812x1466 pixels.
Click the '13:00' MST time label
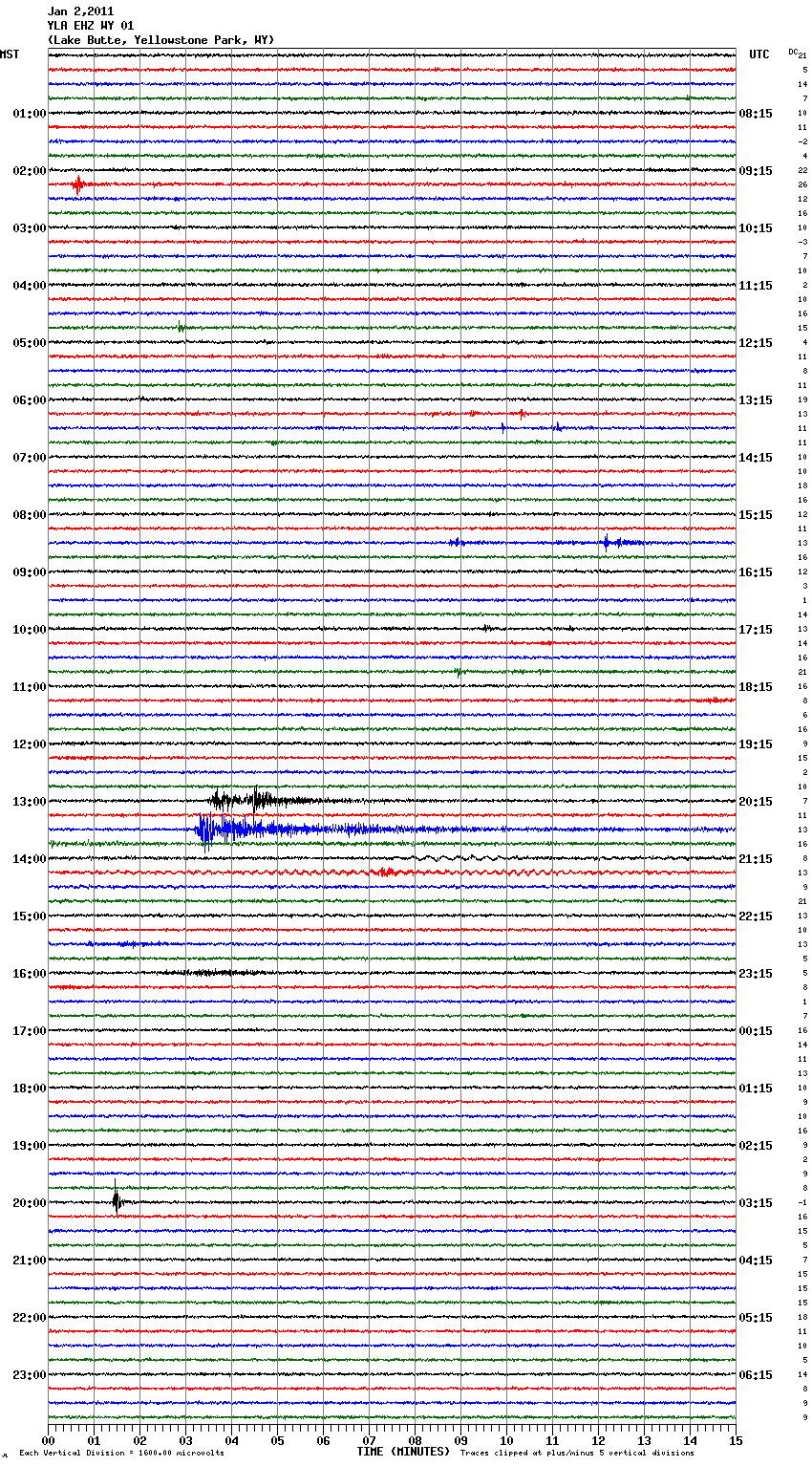(30, 802)
